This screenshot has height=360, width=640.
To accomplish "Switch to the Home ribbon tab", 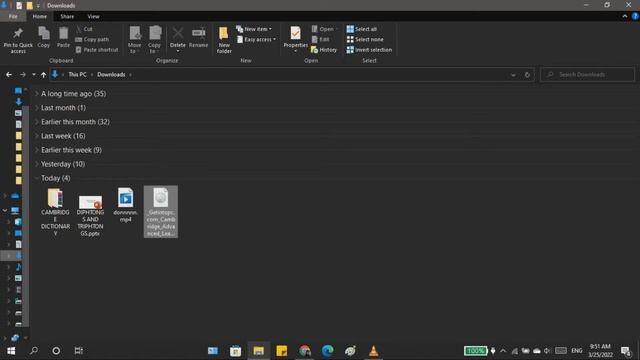I will [x=40, y=16].
